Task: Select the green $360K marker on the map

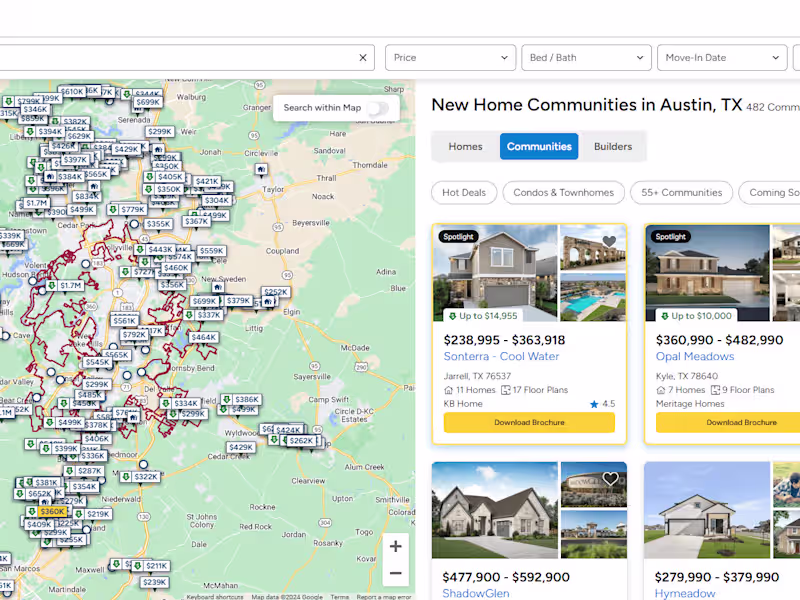Action: (52, 511)
